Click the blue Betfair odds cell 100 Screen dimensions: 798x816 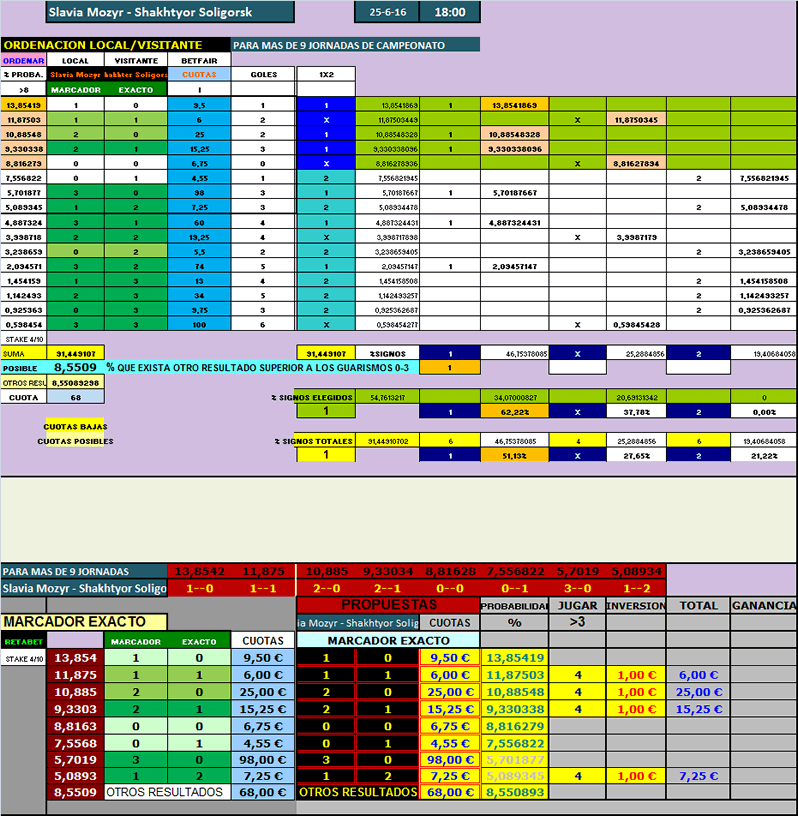click(x=199, y=325)
